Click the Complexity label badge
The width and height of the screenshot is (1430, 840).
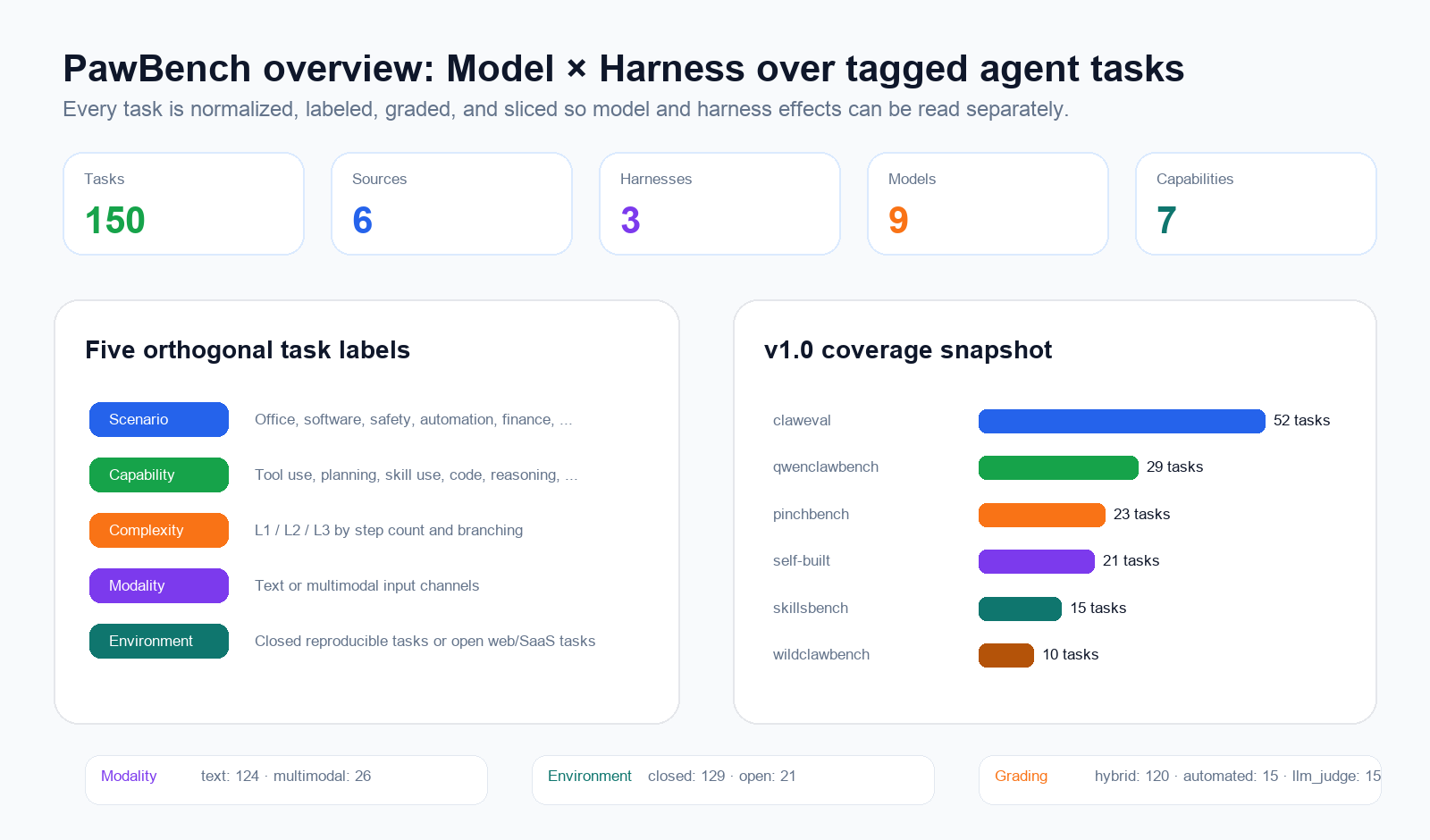coord(159,530)
